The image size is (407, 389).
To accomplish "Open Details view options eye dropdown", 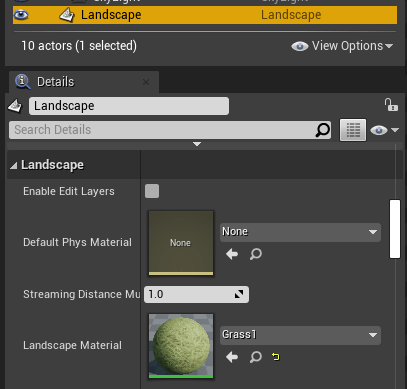I will point(384,130).
